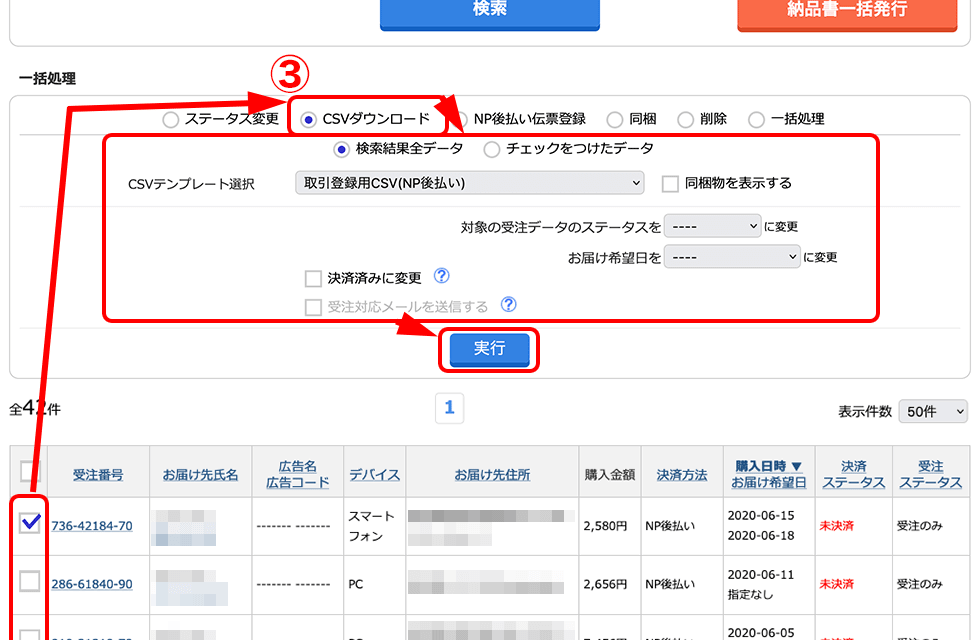Open help icon beside 決済済みに変更
Screen dimensions: 980x640
point(441,276)
